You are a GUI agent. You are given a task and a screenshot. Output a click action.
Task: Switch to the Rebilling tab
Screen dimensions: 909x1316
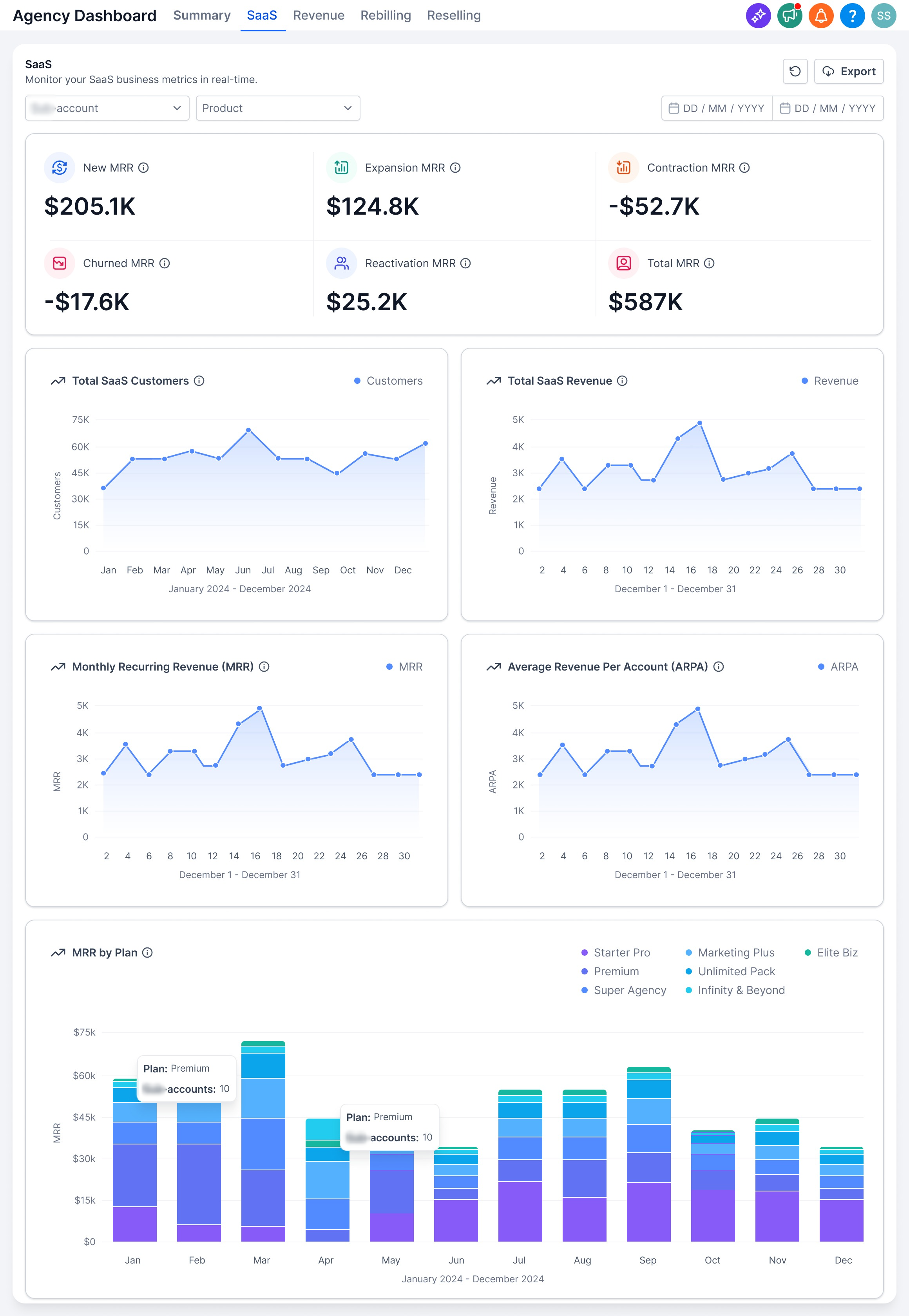[x=386, y=15]
